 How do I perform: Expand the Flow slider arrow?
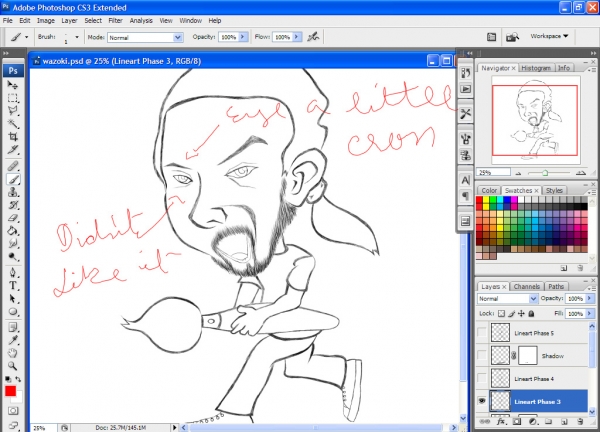pyautogui.click(x=297, y=37)
